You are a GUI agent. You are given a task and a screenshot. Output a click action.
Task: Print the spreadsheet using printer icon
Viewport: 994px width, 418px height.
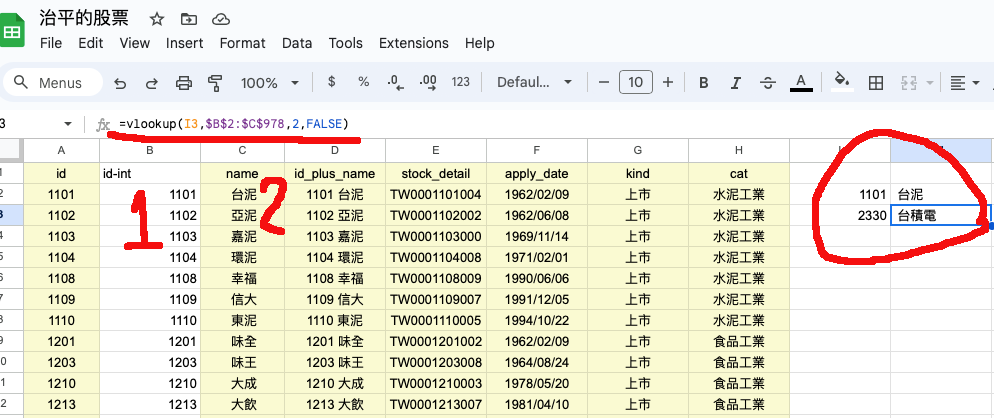pos(183,83)
